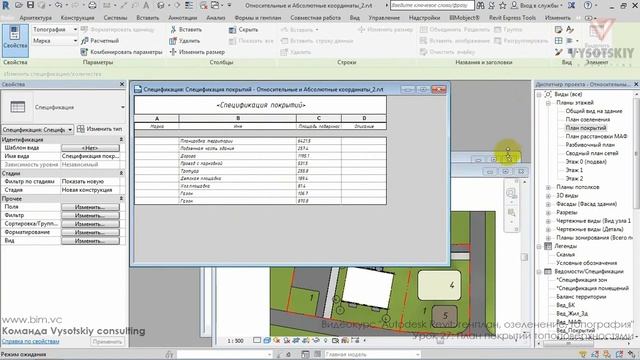Image resolution: width=640 pixels, height=360 pixels.
Task: Click Изменить button for Фильтр
Action: (x=90, y=216)
